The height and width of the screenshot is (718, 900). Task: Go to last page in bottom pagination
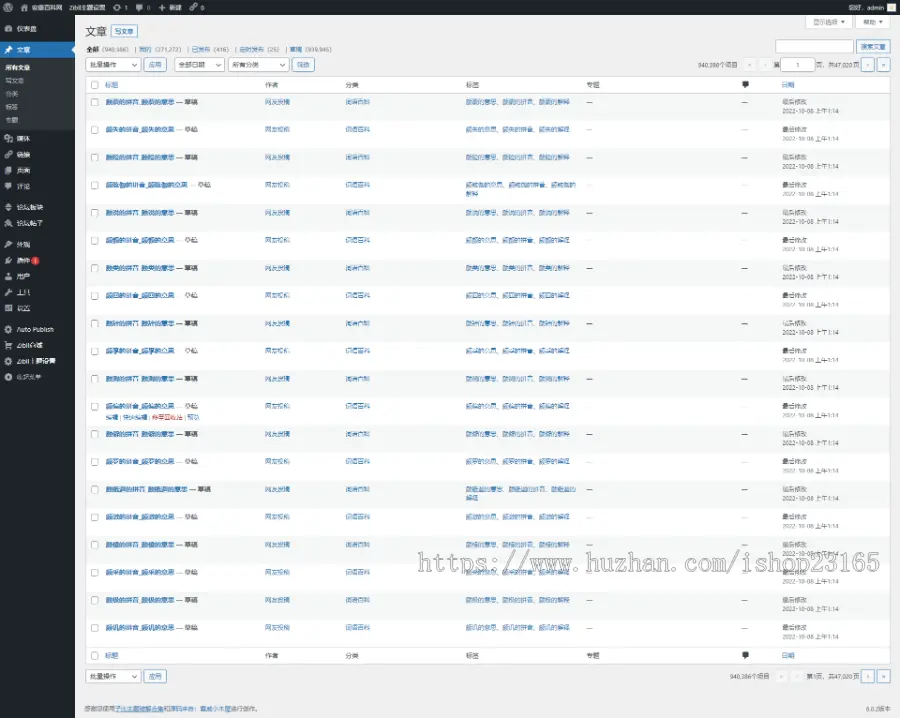pos(884,676)
